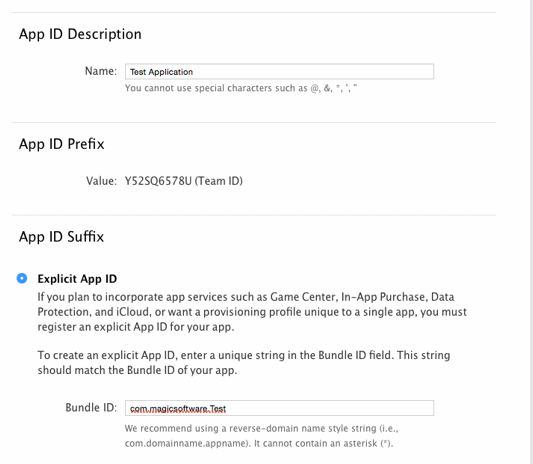The image size is (533, 464).
Task: Click the Bundle ID input field
Action: [x=279, y=408]
